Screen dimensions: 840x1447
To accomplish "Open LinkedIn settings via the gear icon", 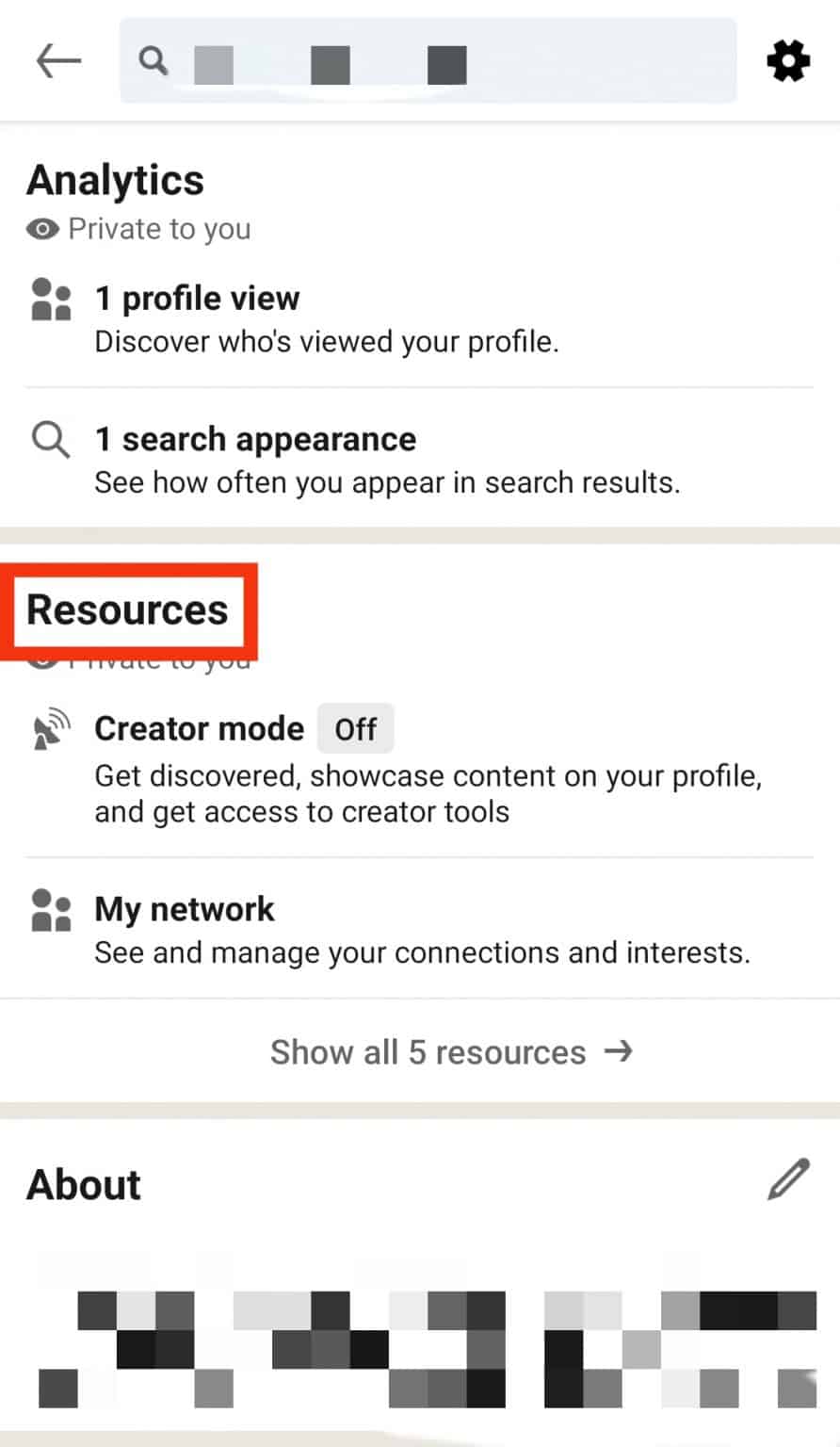I will click(x=787, y=61).
